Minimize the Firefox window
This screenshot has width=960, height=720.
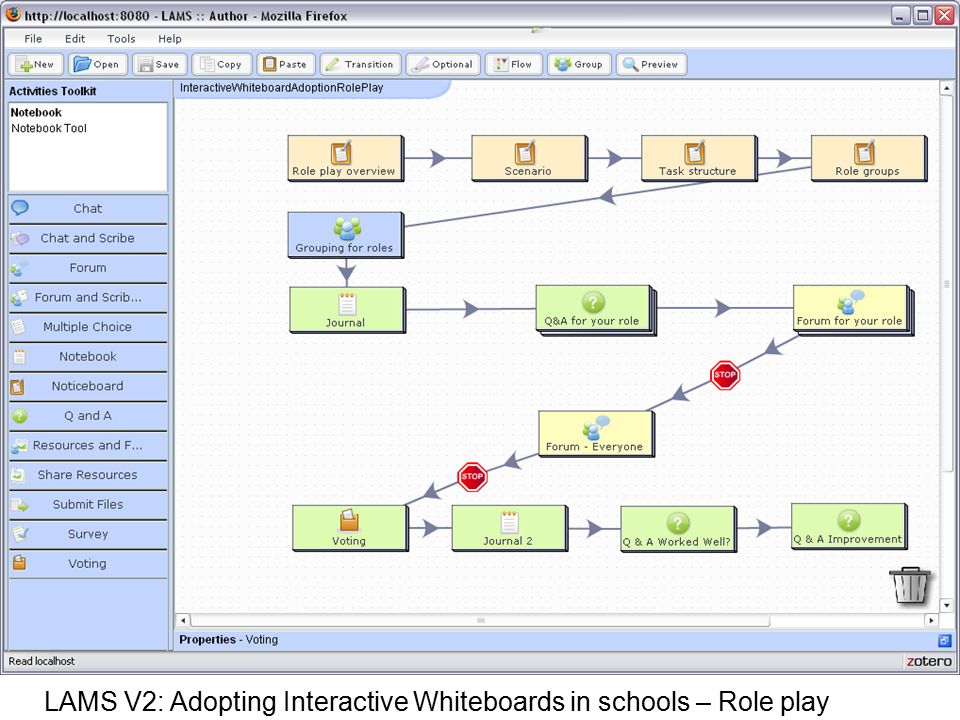coord(899,15)
